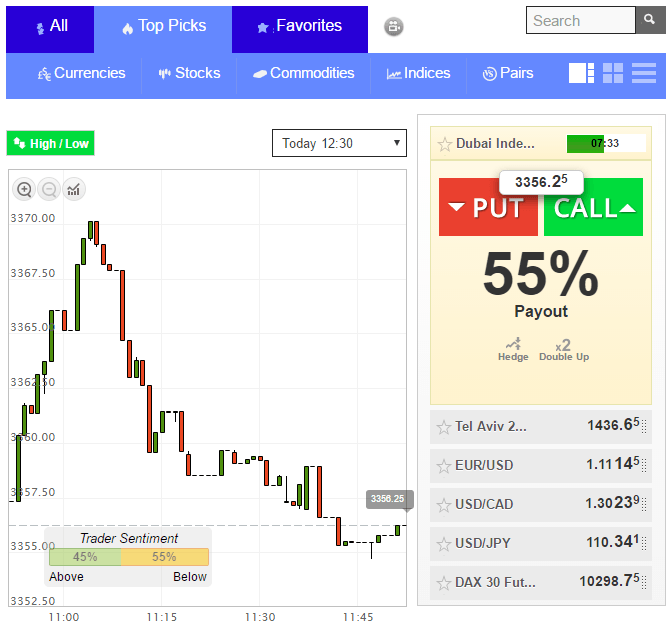Click the 10298.75 DAX price
The height and width of the screenshot is (629, 672).
(609, 581)
